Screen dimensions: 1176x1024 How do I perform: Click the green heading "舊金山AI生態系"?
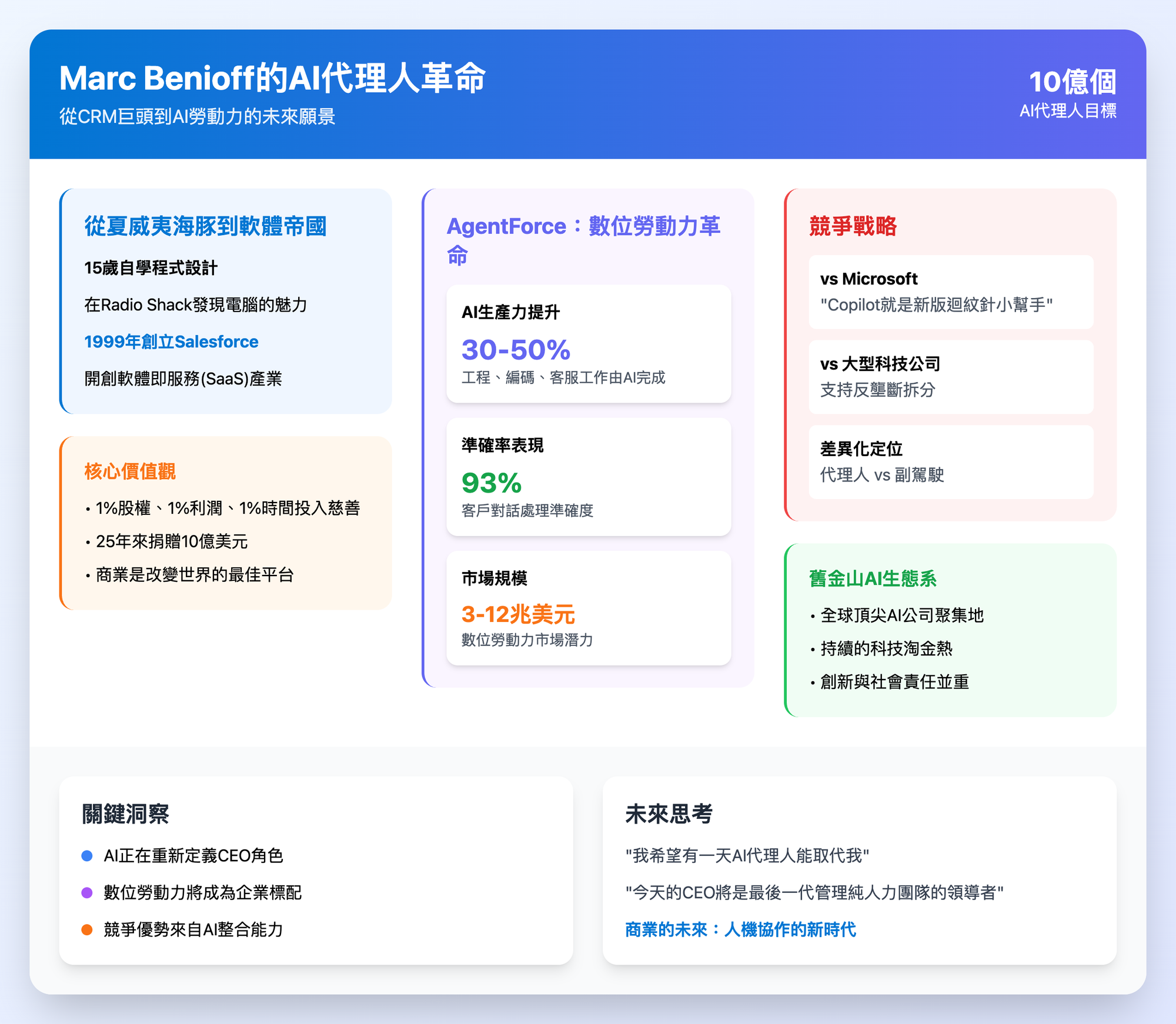pyautogui.click(x=873, y=579)
